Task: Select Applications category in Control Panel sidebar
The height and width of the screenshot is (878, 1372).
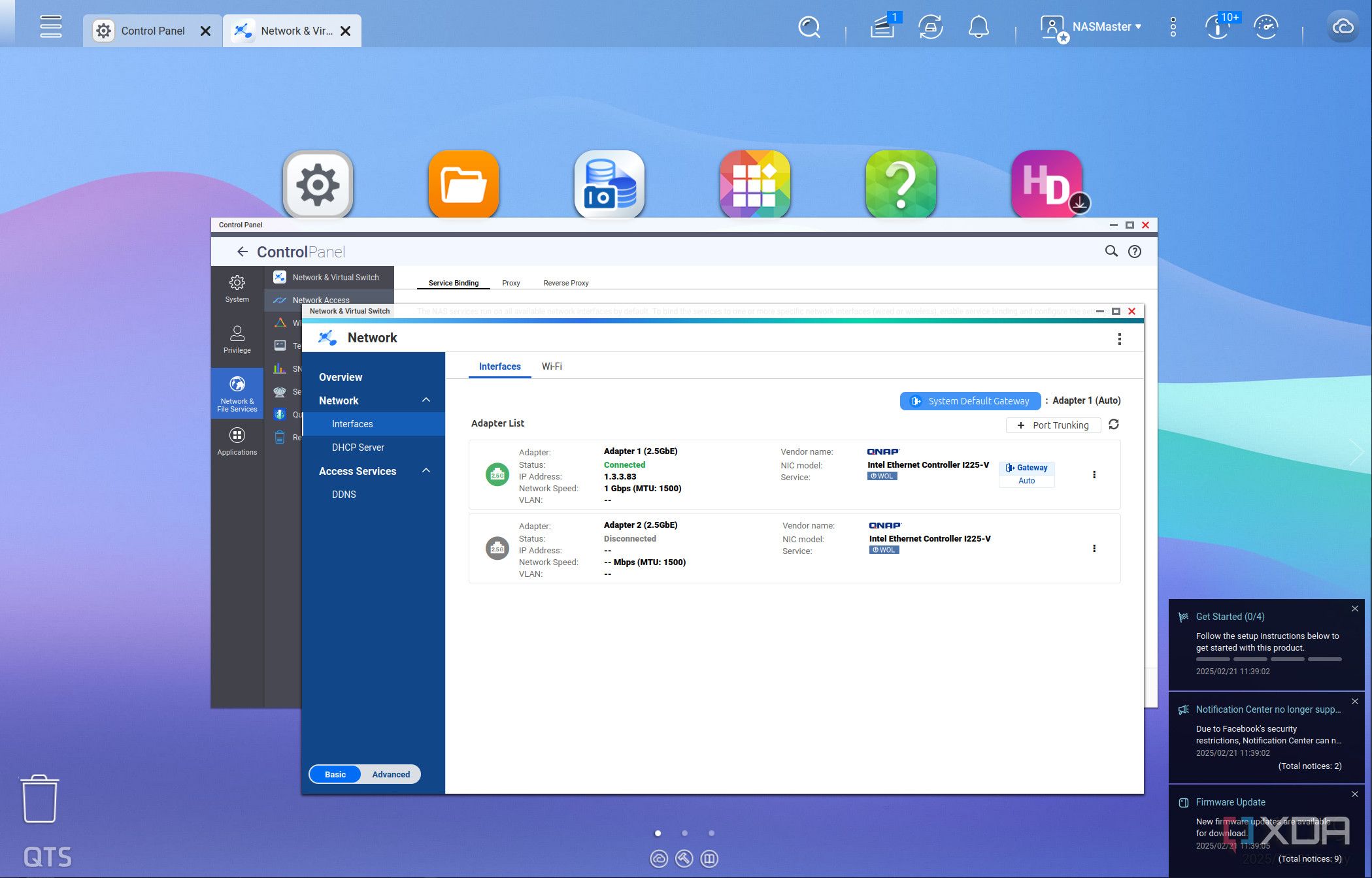Action: 237,441
